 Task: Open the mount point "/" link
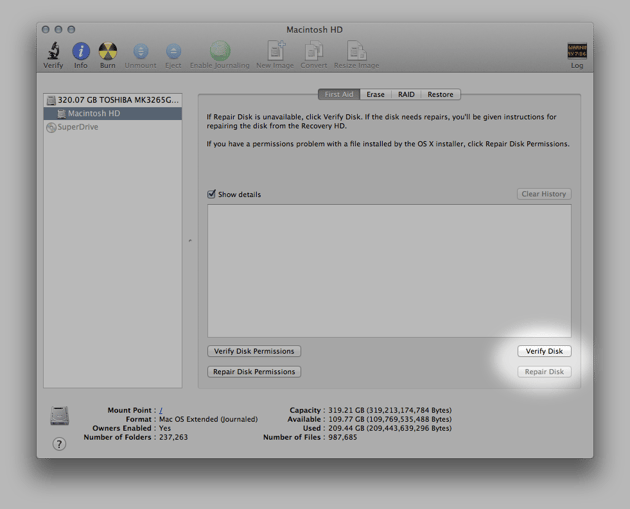point(161,410)
